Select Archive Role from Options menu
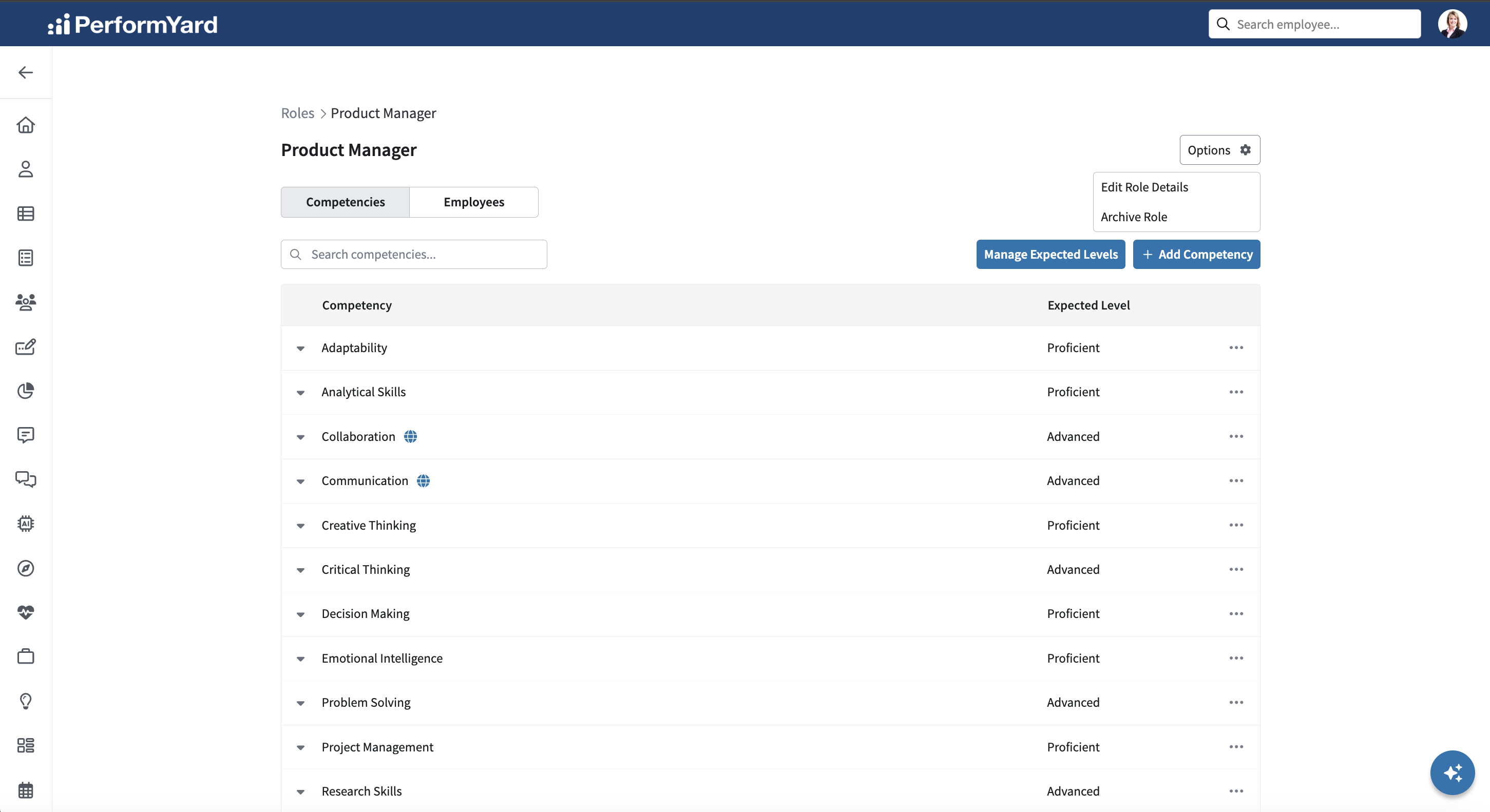 tap(1134, 217)
